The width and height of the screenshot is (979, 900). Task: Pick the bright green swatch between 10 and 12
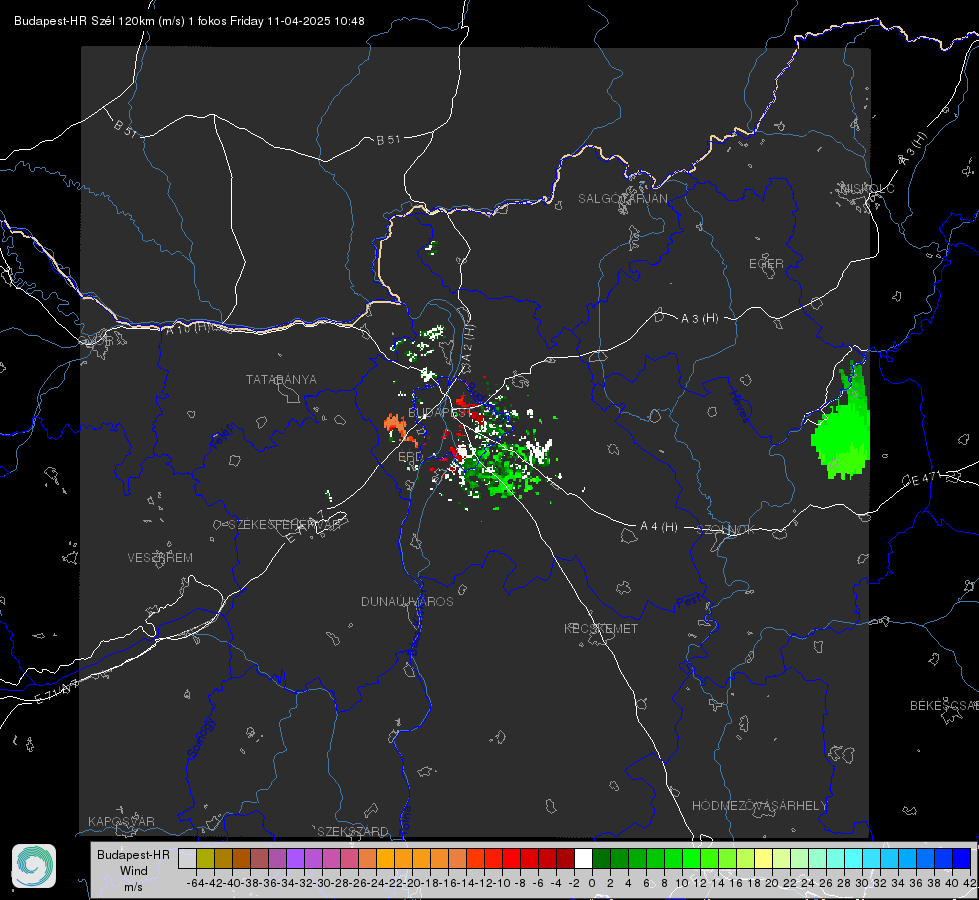pos(692,858)
